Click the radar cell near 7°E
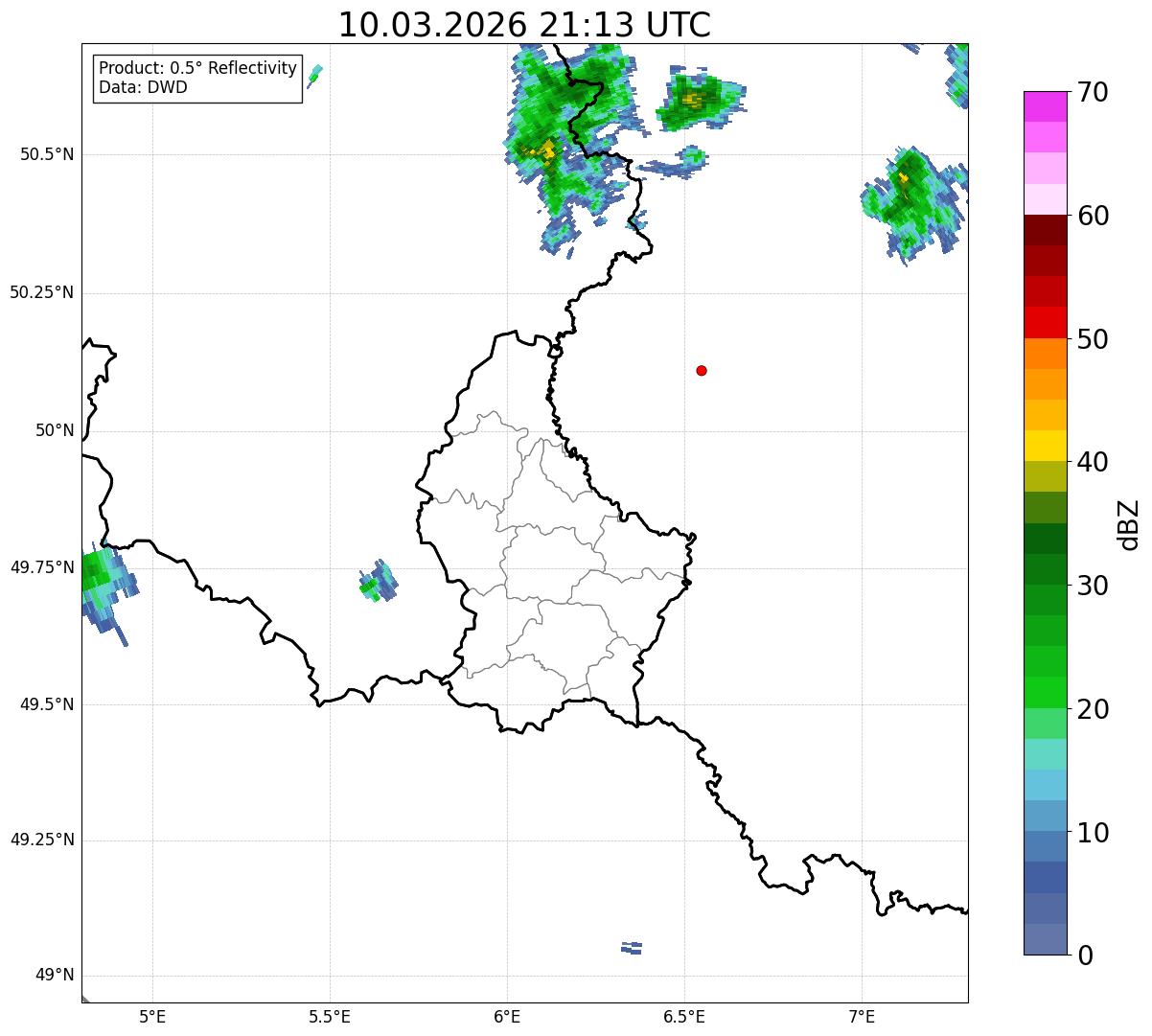Screen dimensions: 1152x1036 tap(911, 205)
